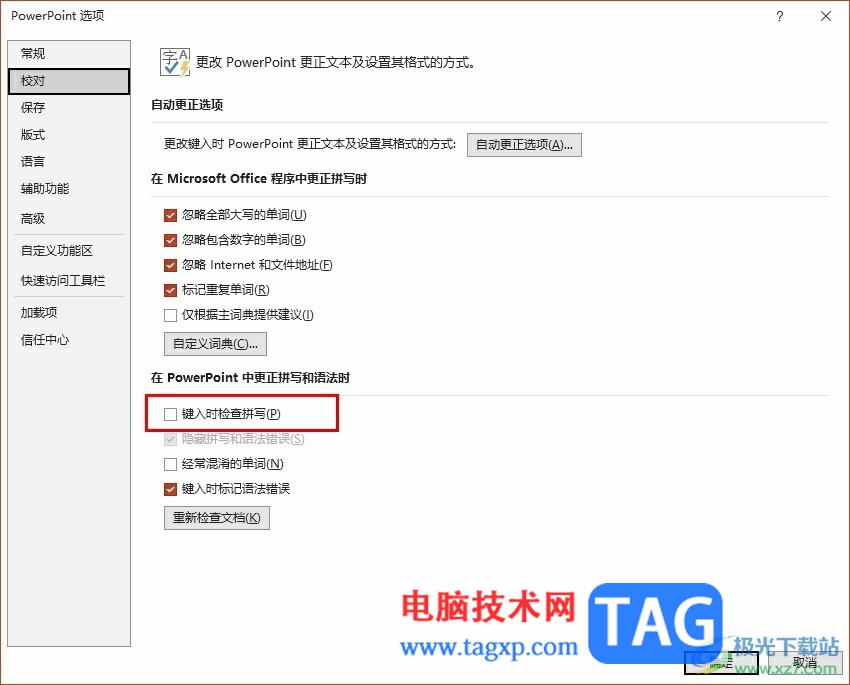Uncheck 忽略 Internet 和文件地址 option
Viewport: 850px width, 685px height.
(x=170, y=265)
